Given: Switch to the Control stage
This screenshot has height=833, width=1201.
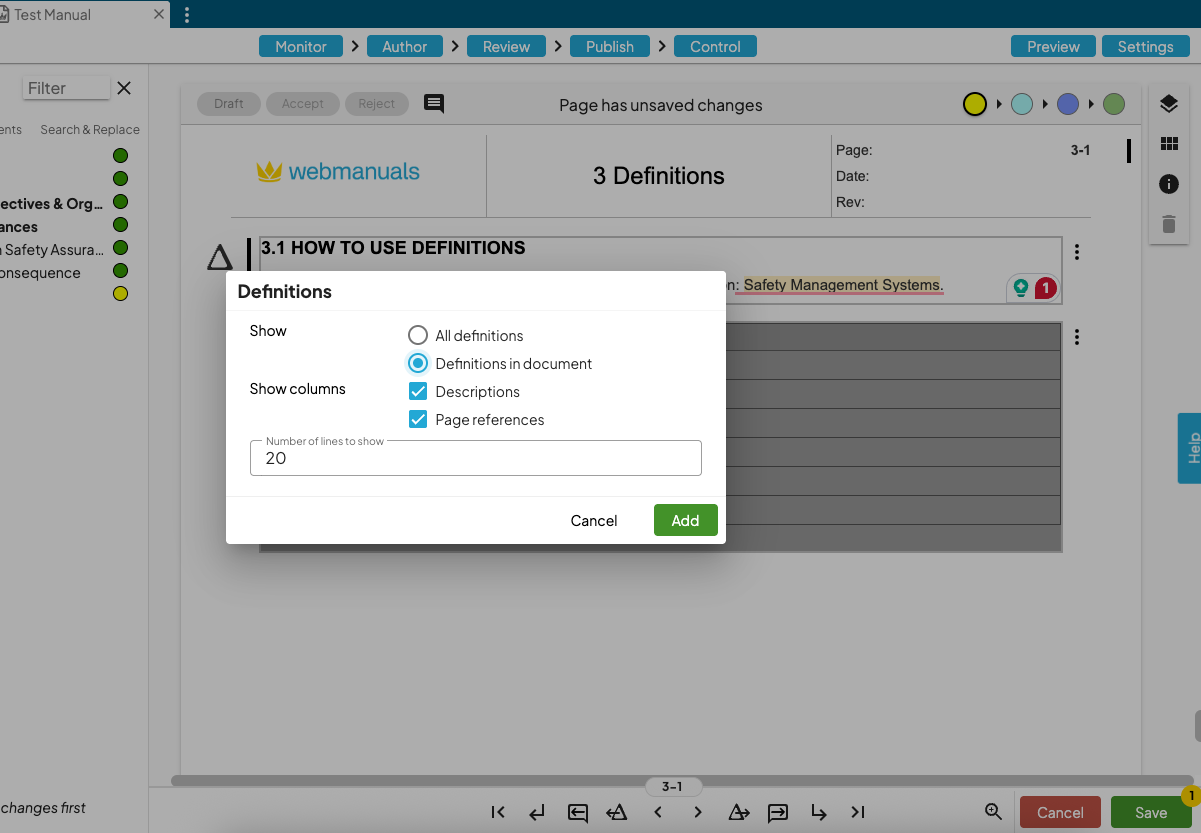Looking at the screenshot, I should coord(716,46).
